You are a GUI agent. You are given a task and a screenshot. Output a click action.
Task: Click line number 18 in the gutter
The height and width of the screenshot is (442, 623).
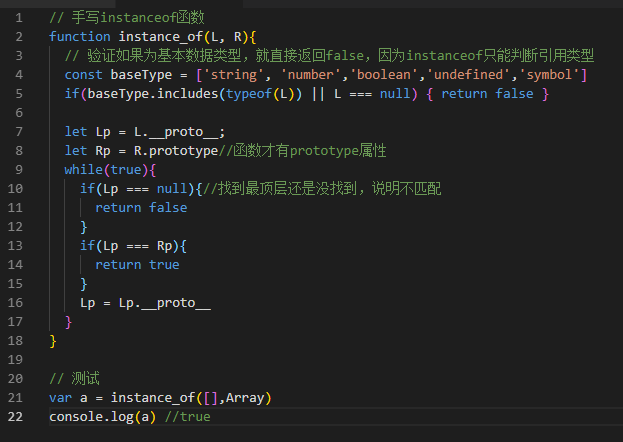(x=15, y=341)
